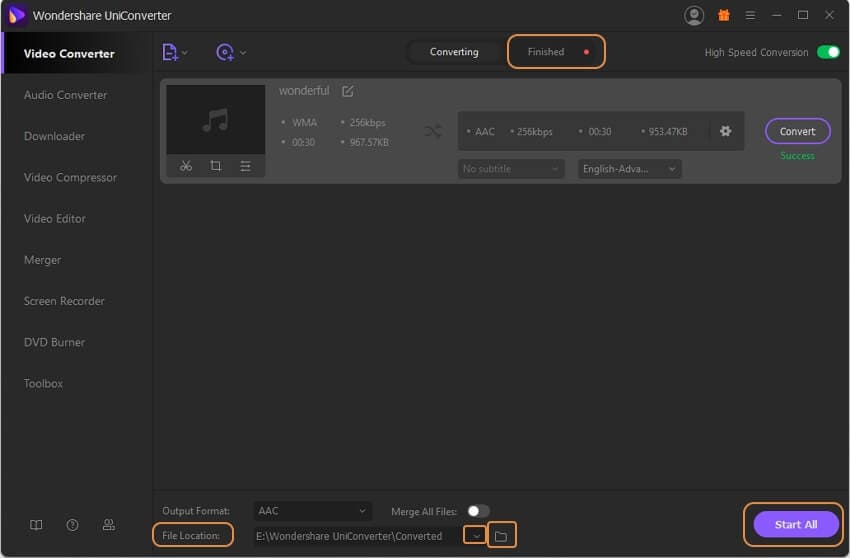Switch to the Converting tab
This screenshot has height=558, width=850.
[x=454, y=52]
